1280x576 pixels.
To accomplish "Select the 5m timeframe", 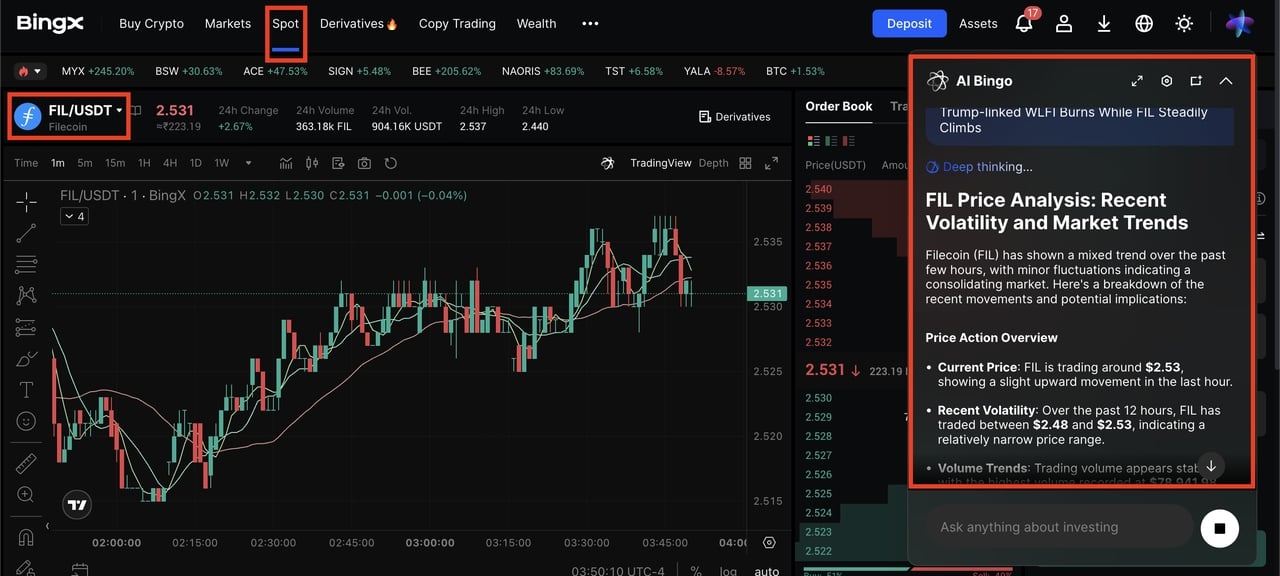I will pyautogui.click(x=85, y=163).
